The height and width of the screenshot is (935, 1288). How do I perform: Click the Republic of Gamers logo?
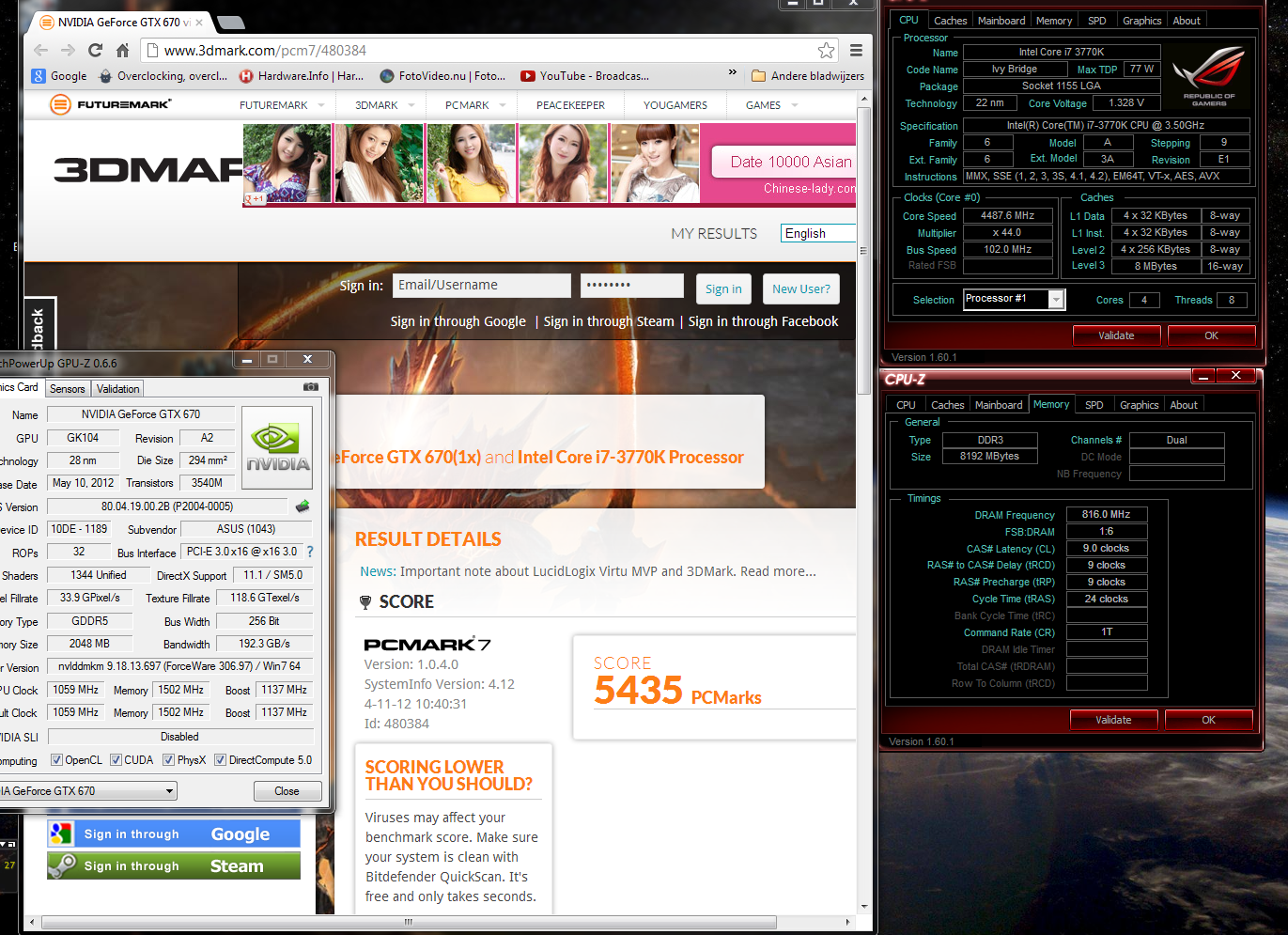1209,77
